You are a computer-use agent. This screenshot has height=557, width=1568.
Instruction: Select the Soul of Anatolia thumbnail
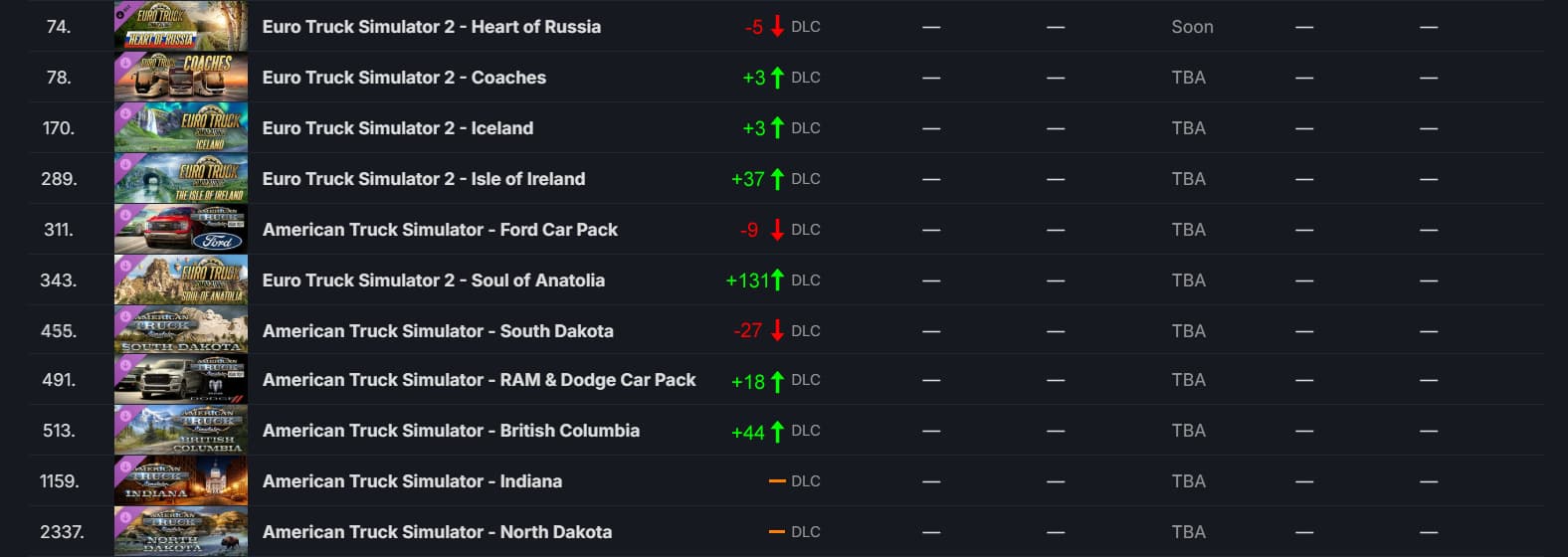[x=181, y=280]
